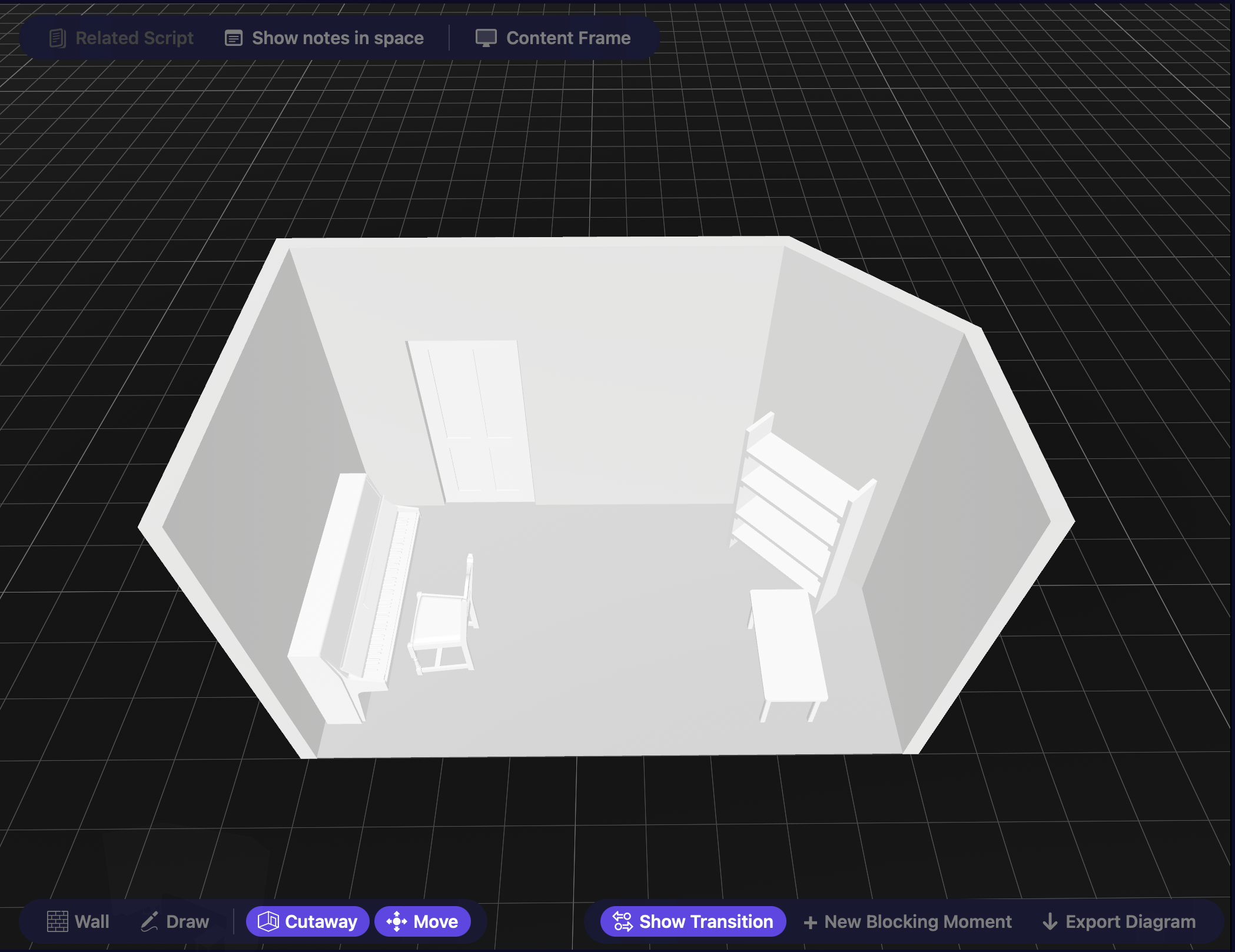Viewport: 1235px width, 952px height.
Task: Click the Export Diagram download arrow icon
Action: coord(1050,921)
